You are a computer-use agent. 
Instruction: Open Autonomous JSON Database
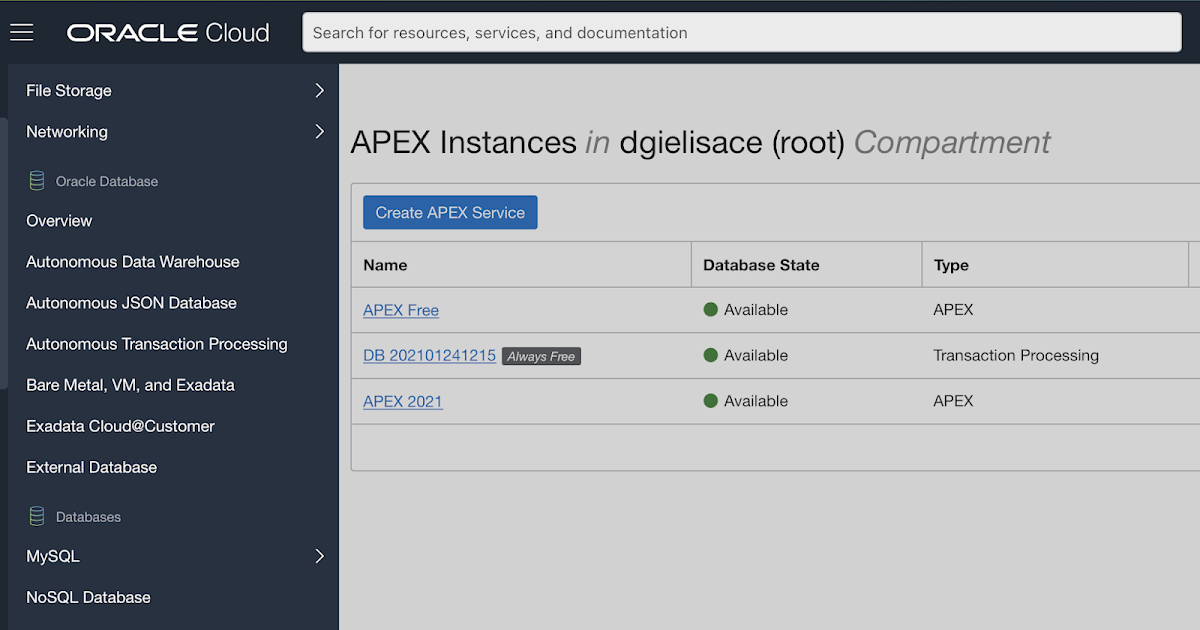pos(131,303)
